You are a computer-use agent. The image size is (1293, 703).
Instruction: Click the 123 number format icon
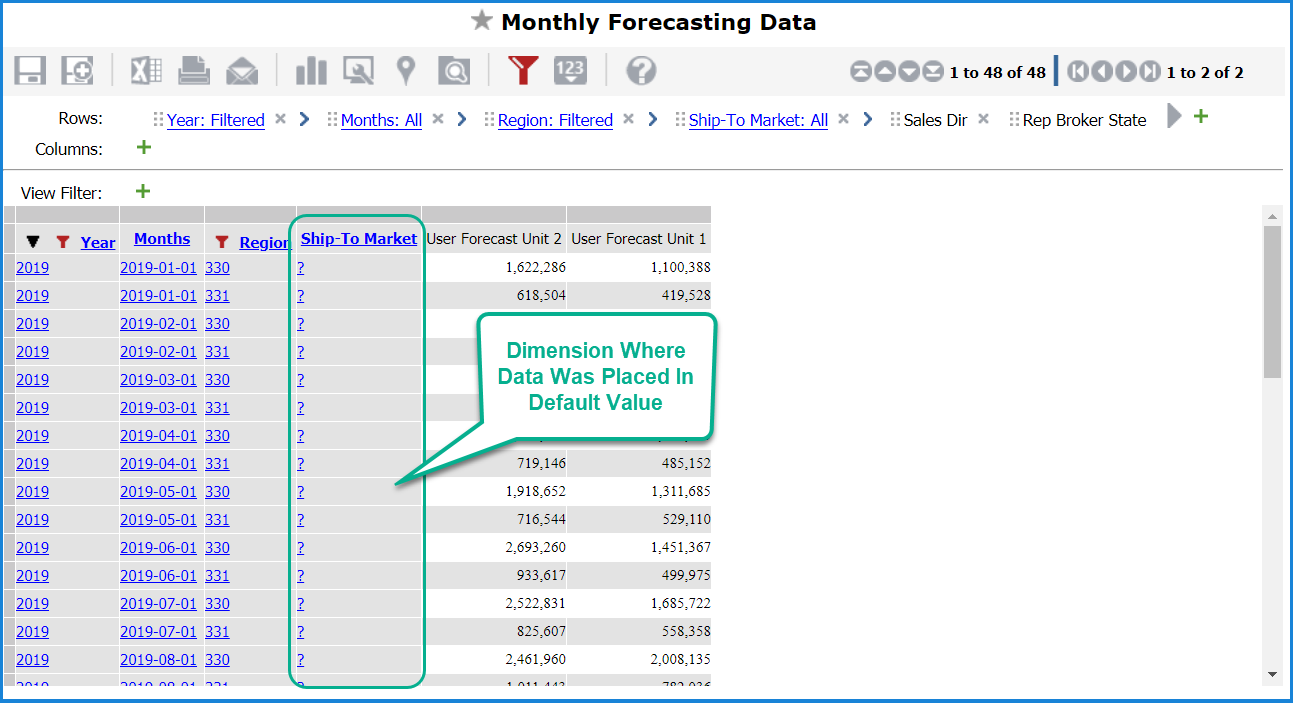pyautogui.click(x=570, y=71)
